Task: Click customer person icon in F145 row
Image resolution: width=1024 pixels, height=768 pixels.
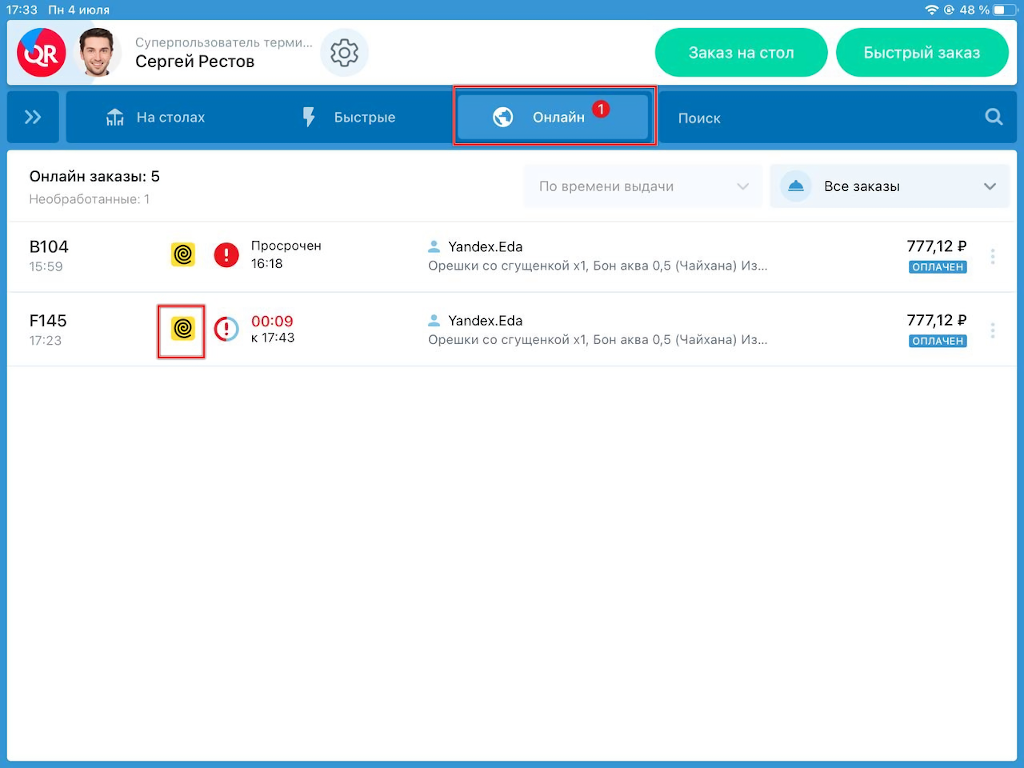Action: point(434,321)
